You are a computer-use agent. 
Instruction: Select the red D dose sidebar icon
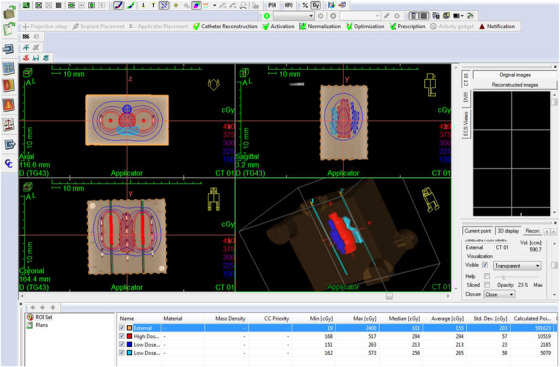point(9,85)
